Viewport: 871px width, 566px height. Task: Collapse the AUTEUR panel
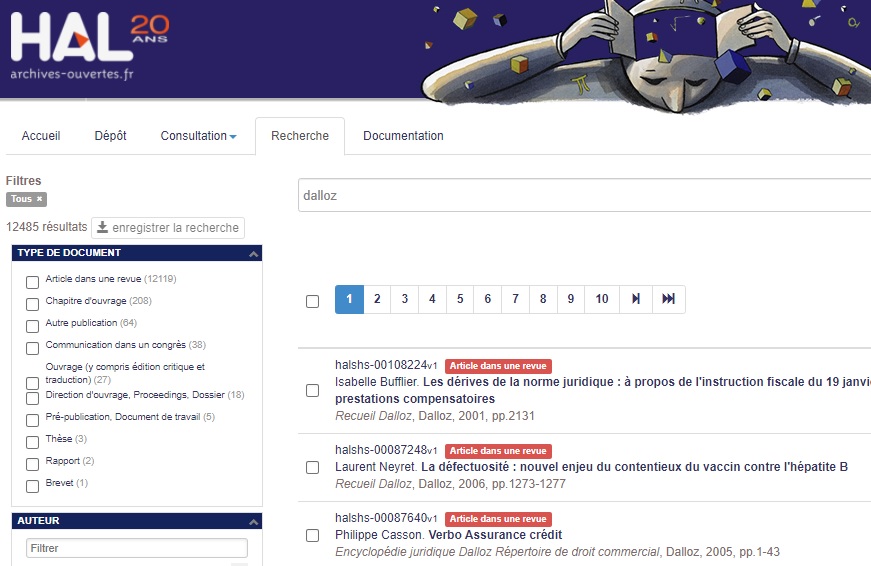click(253, 521)
